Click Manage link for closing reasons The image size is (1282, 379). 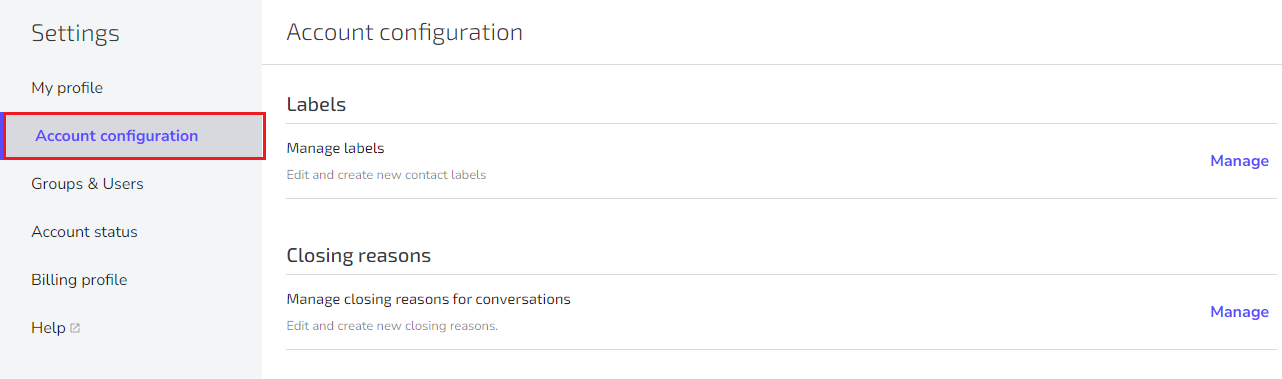[1239, 312]
